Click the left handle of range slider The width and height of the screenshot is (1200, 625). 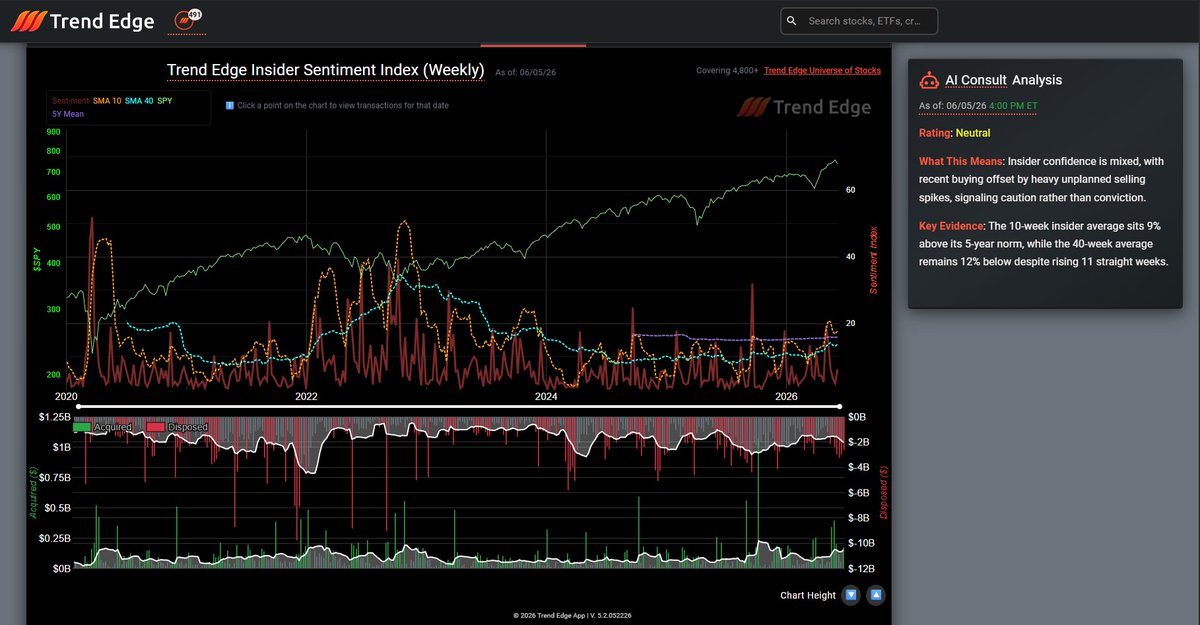(x=79, y=406)
